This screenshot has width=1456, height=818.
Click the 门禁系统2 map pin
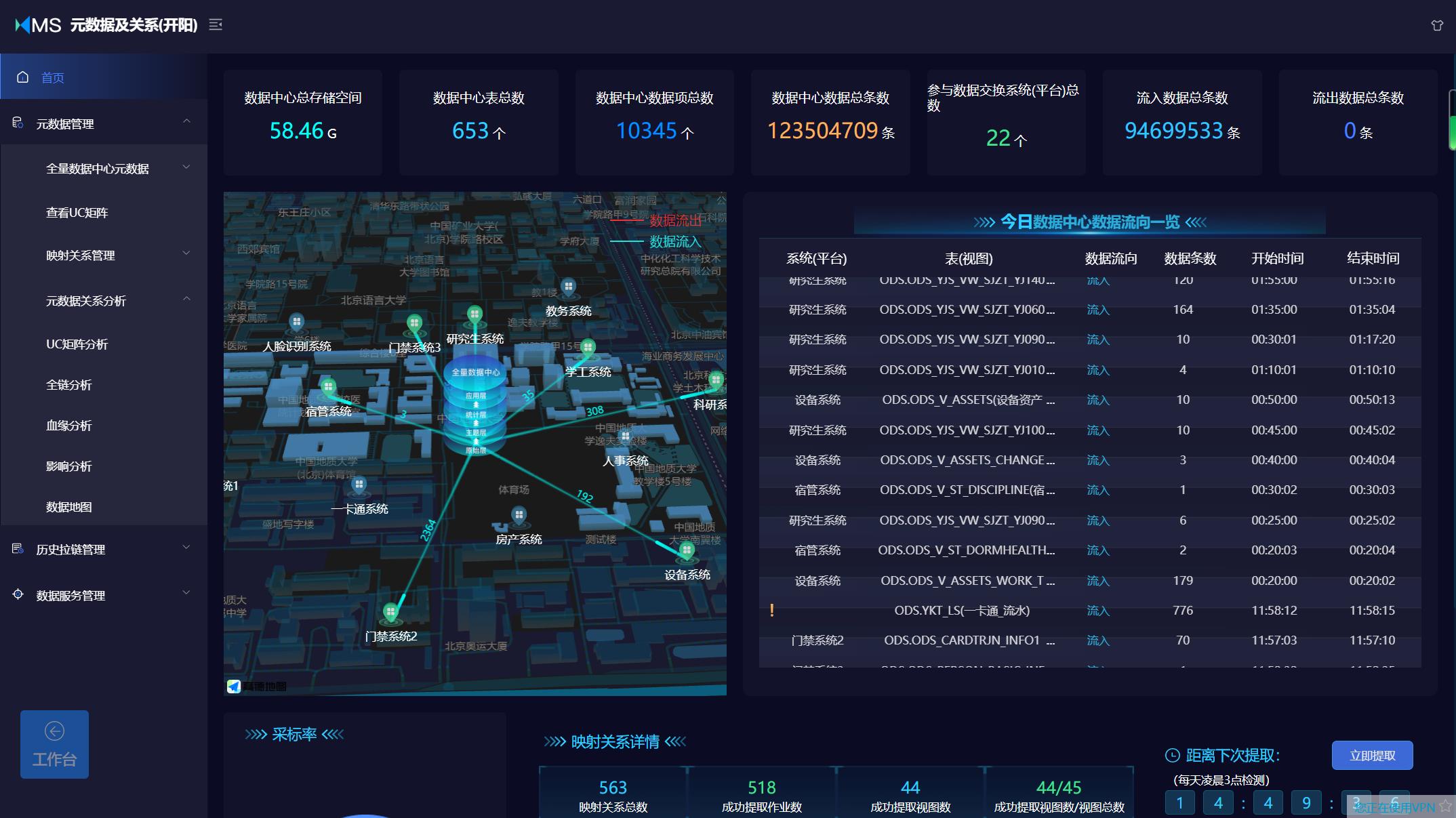click(390, 613)
